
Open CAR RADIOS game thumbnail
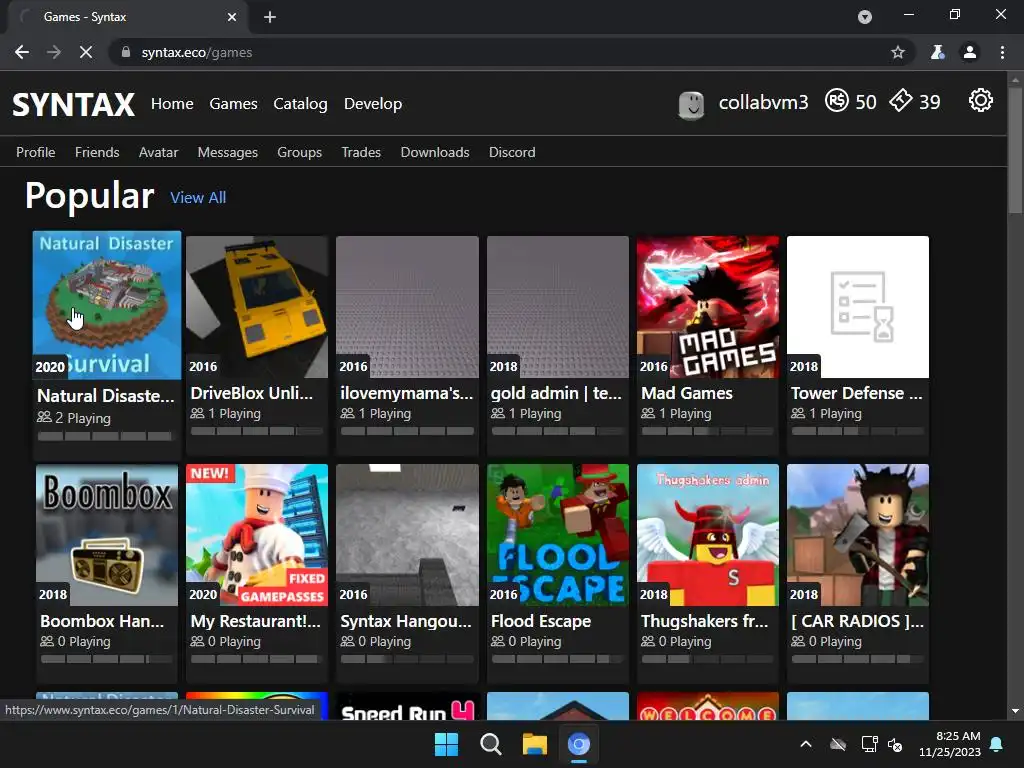click(x=857, y=535)
